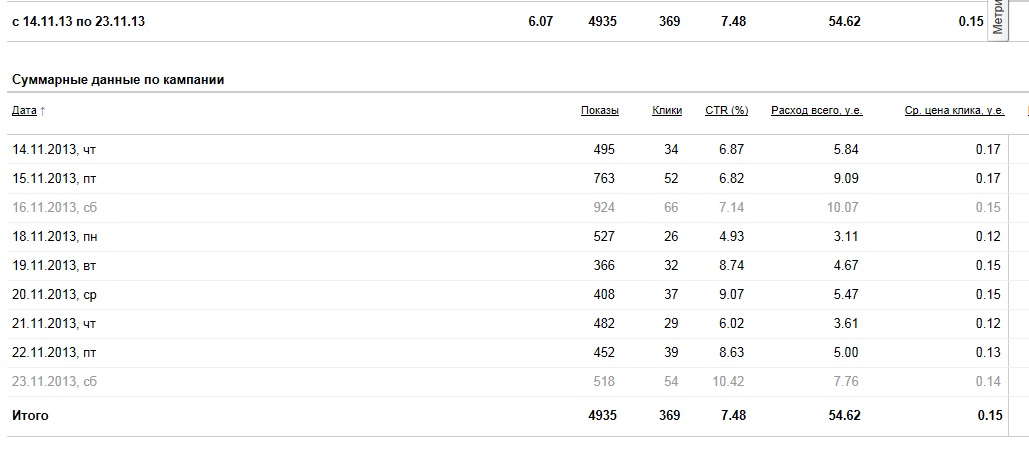This screenshot has height=449, width=1029.
Task: Click the ascending sort arrow next to Дата
Action: pos(43,111)
